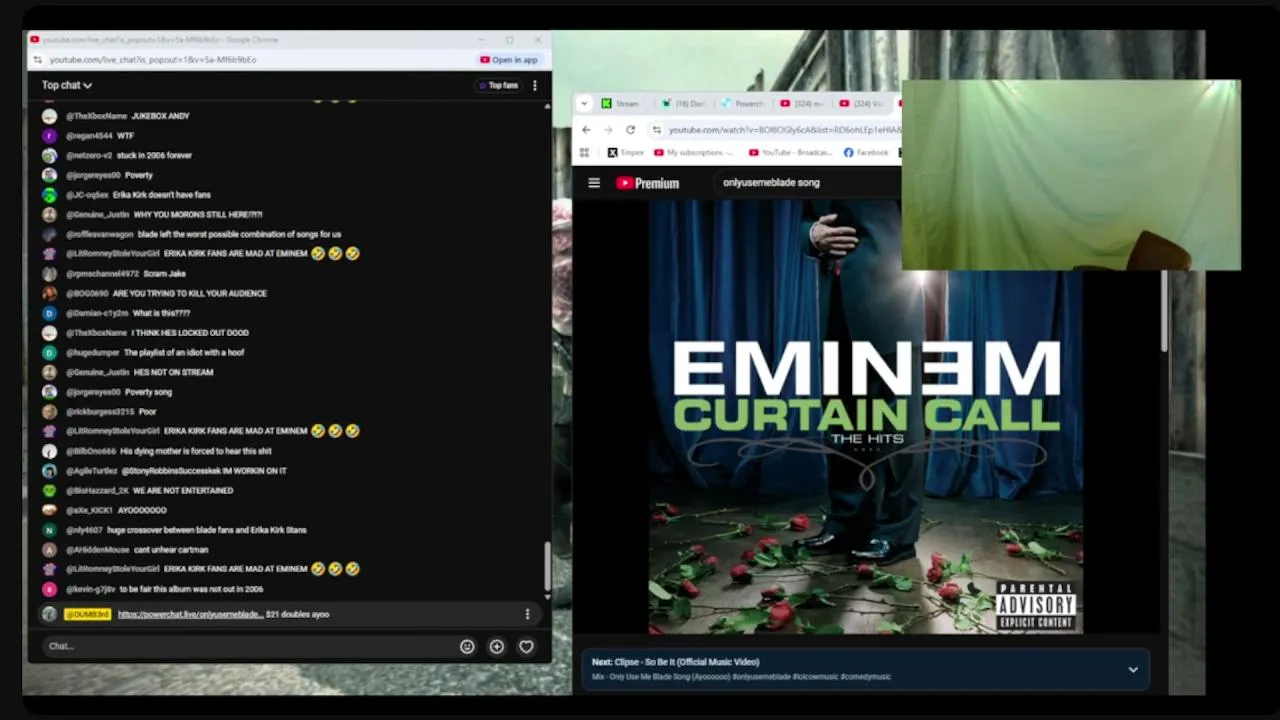Click the @DUMB3rd highlighted username badge
1280x720 pixels.
87,614
